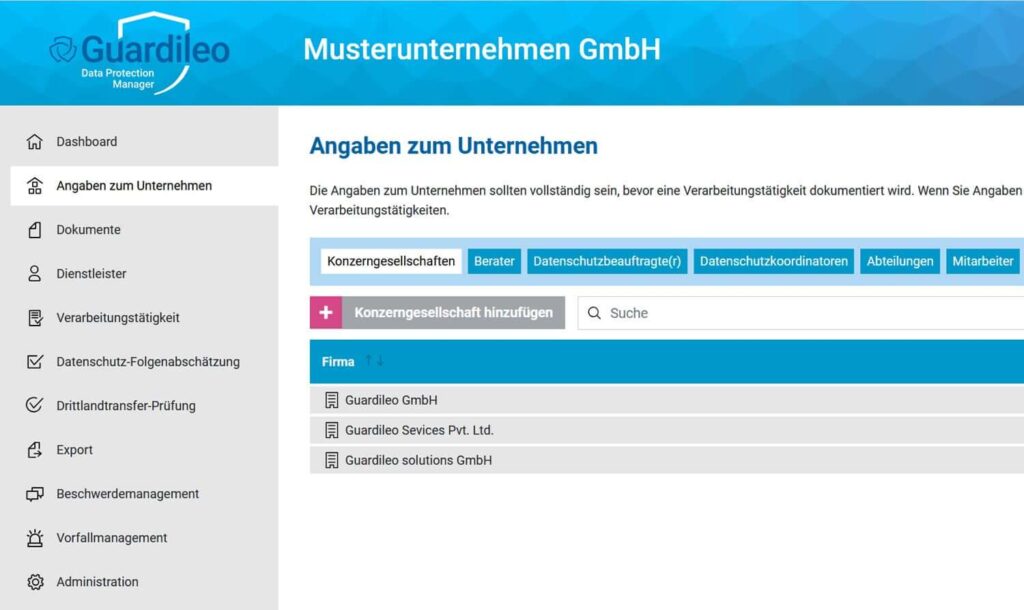Click the Angaben zum Unternehmen page heading
This screenshot has height=610, width=1024.
tap(453, 146)
